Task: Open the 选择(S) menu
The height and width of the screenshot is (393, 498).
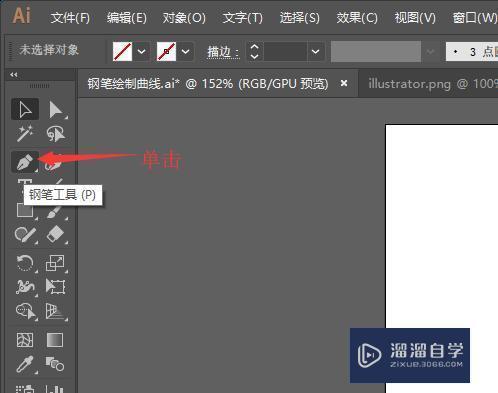Action: 300,18
